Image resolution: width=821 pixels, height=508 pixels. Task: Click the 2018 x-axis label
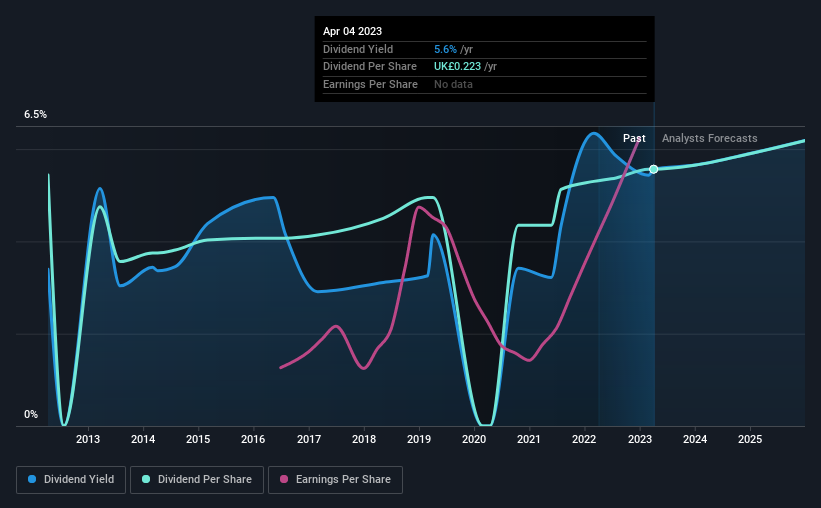pos(364,439)
